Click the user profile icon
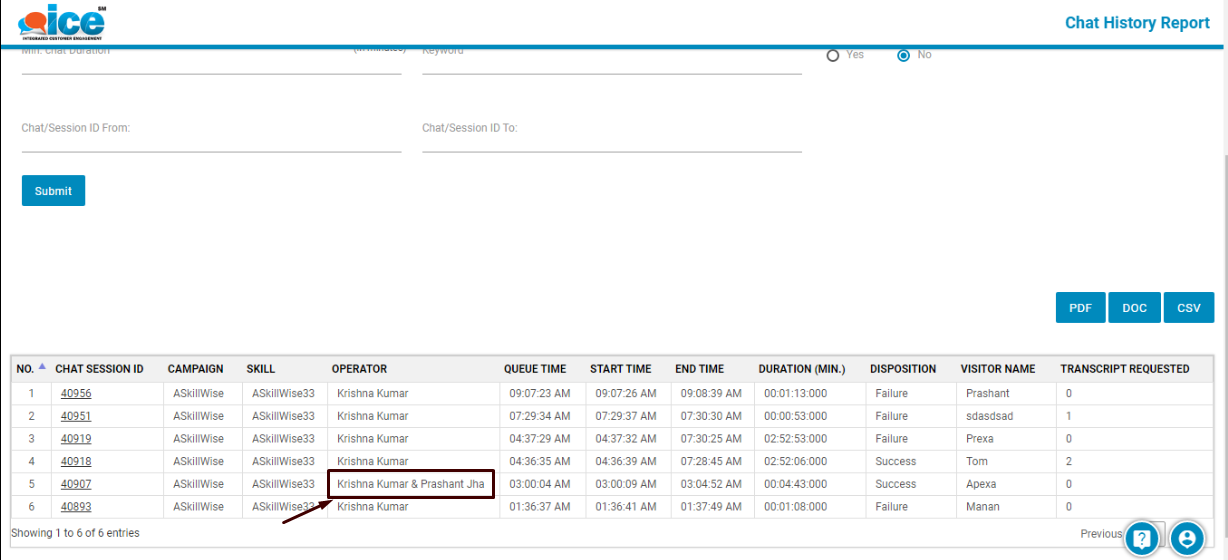Screen dimensions: 1228x560 (x=1187, y=539)
